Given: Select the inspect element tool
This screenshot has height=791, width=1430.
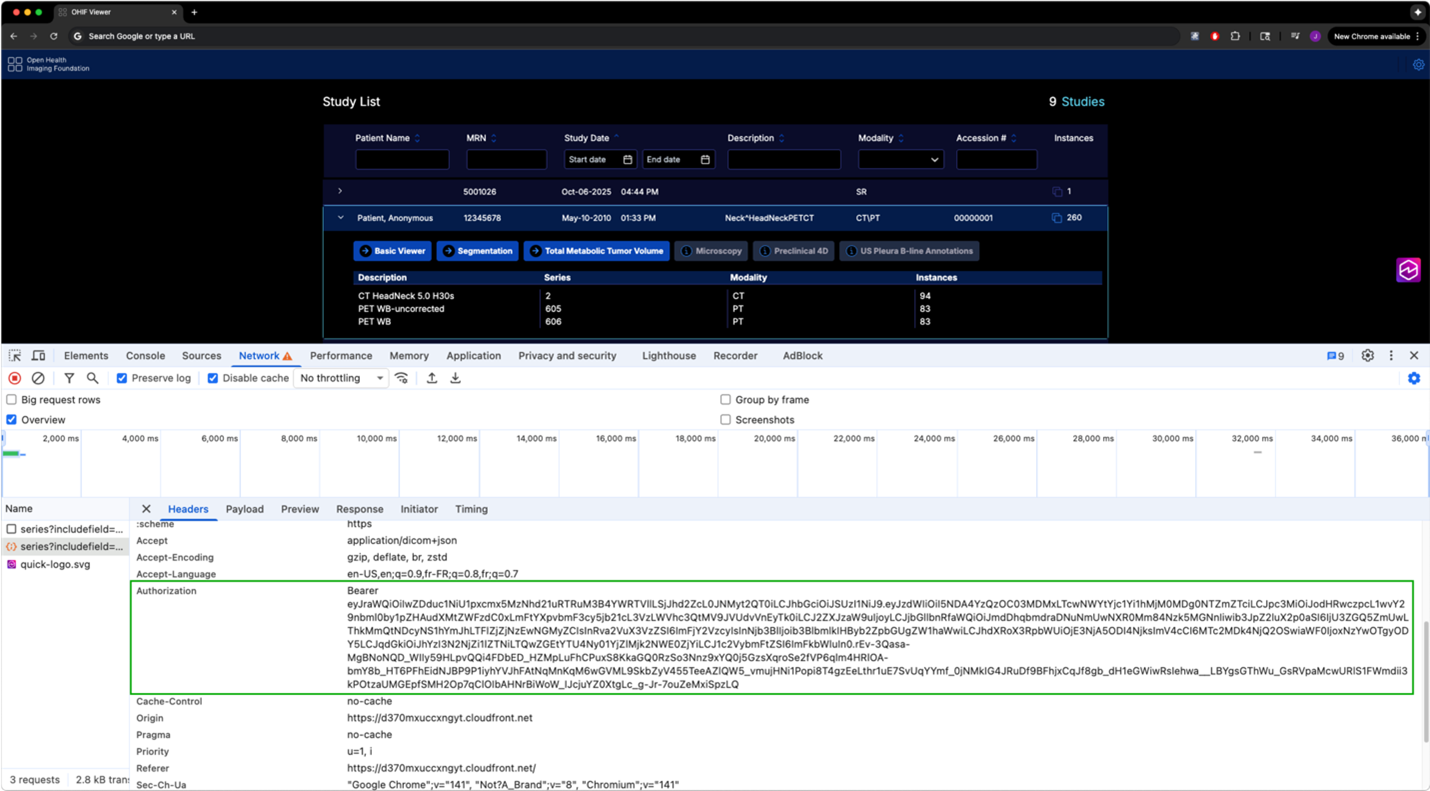Looking at the screenshot, I should tap(14, 355).
